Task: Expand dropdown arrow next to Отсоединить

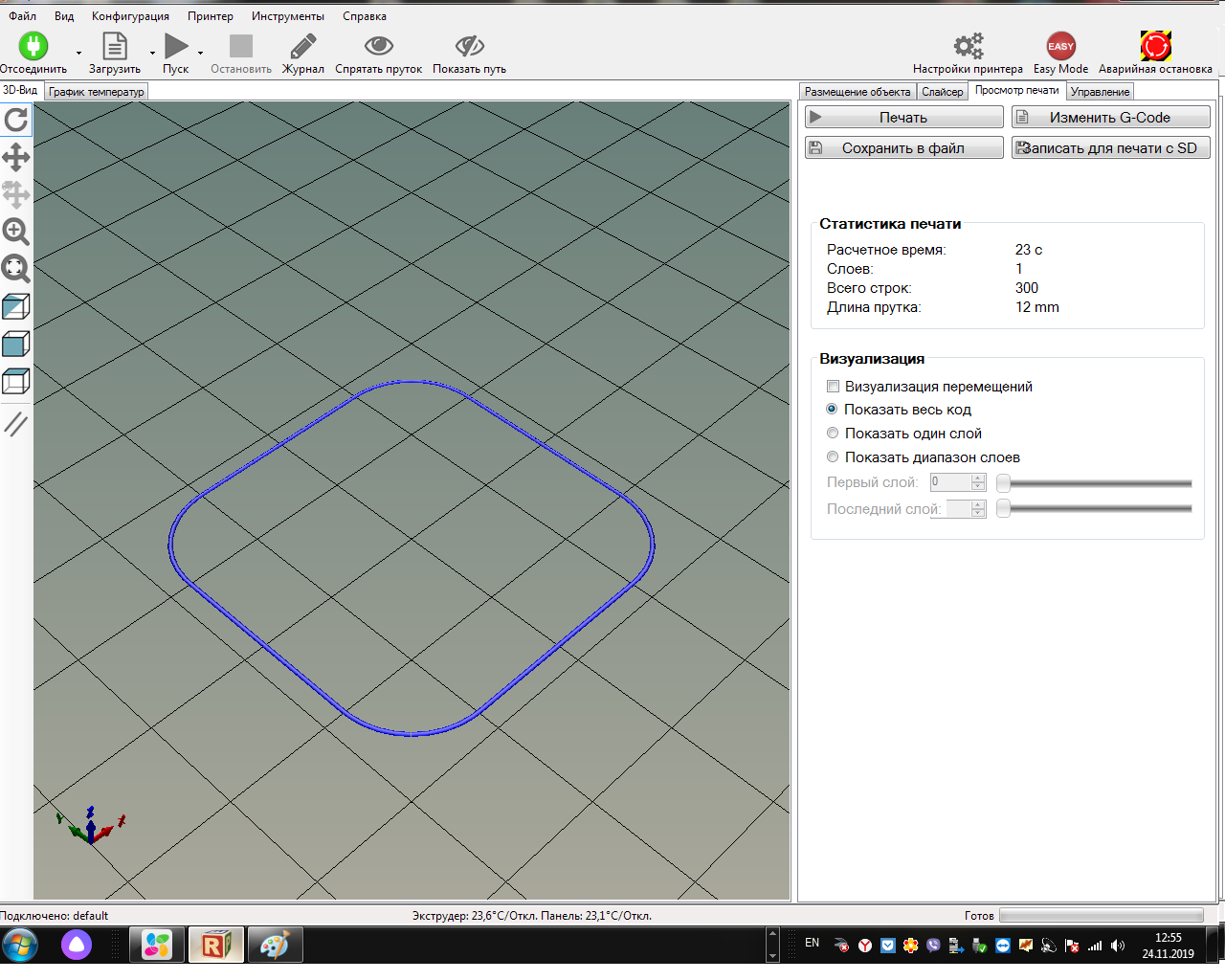Action: coord(78,53)
